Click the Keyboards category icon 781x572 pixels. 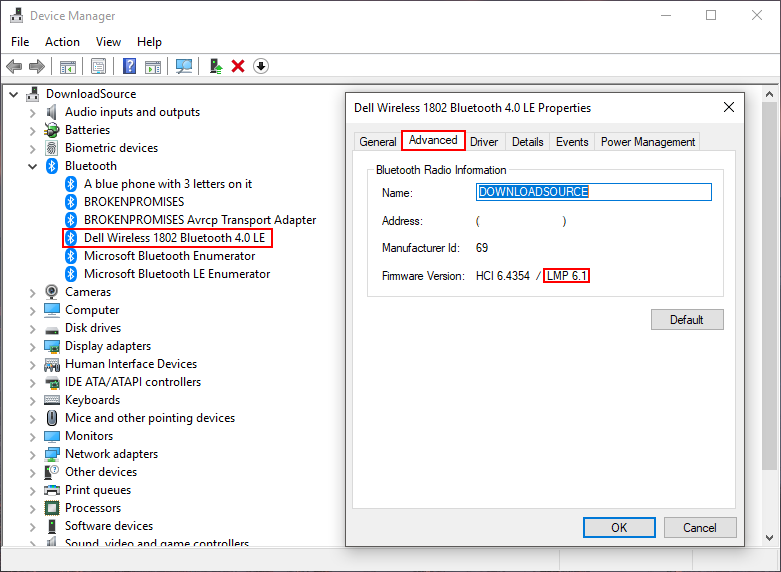[52, 400]
